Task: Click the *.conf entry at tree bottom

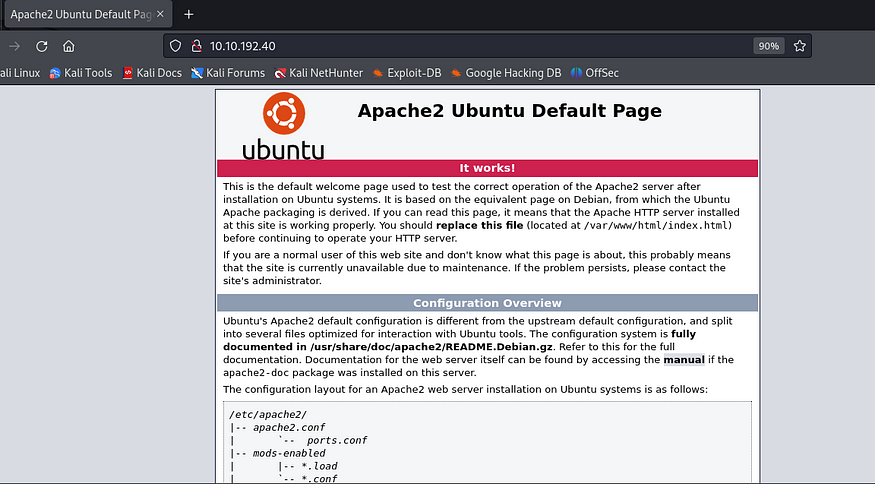Action: coord(319,478)
